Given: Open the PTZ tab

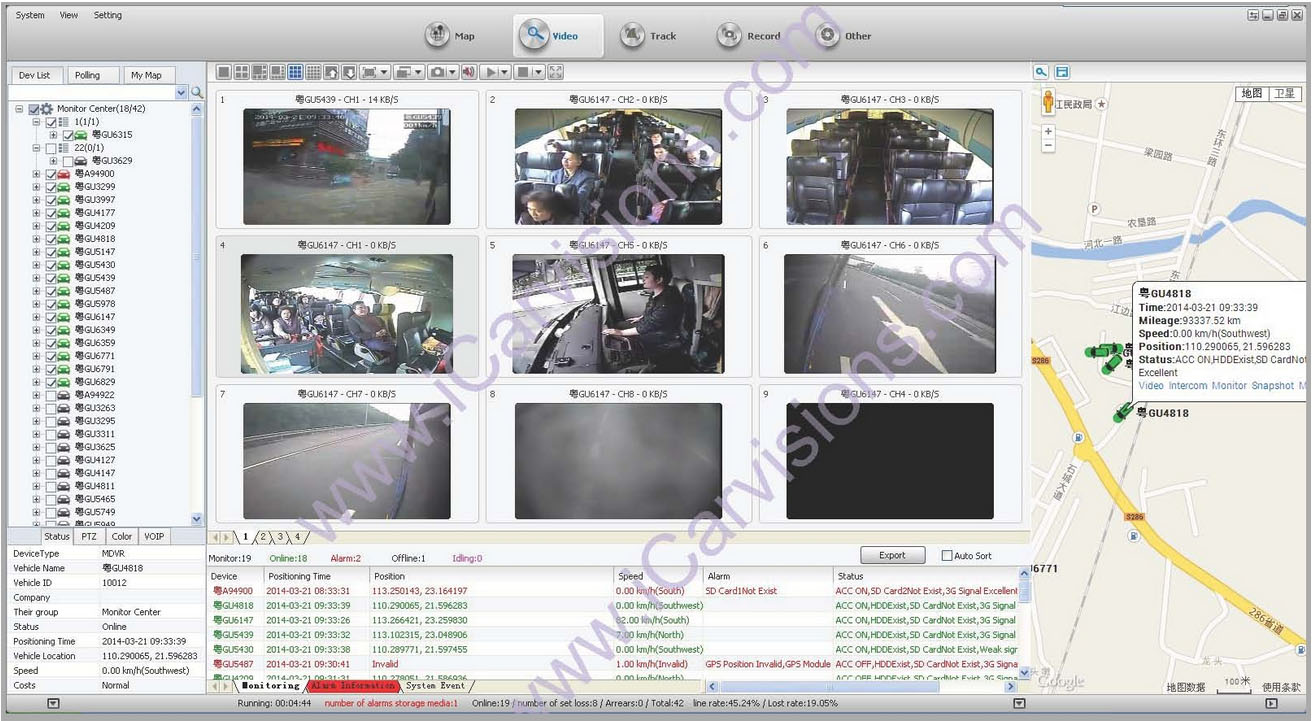Looking at the screenshot, I should [x=89, y=536].
